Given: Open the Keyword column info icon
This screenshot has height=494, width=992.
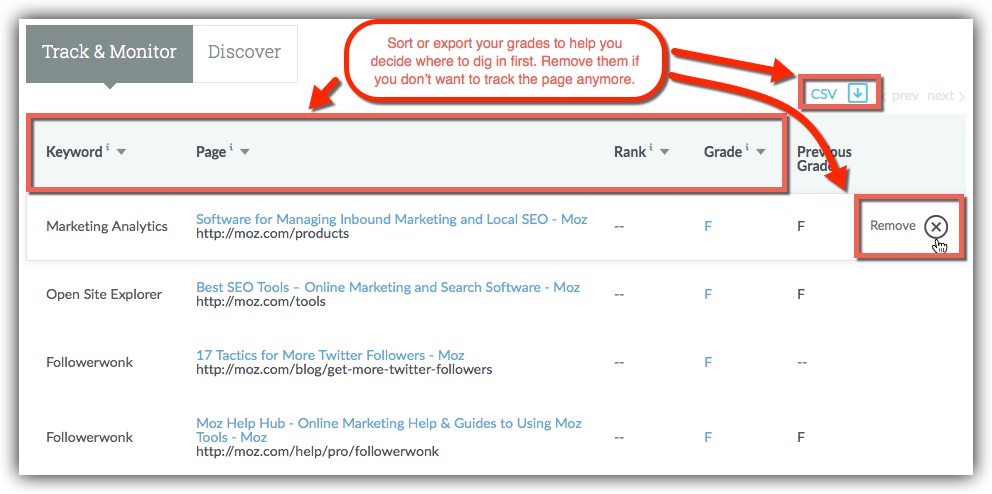Looking at the screenshot, I should click(x=108, y=147).
